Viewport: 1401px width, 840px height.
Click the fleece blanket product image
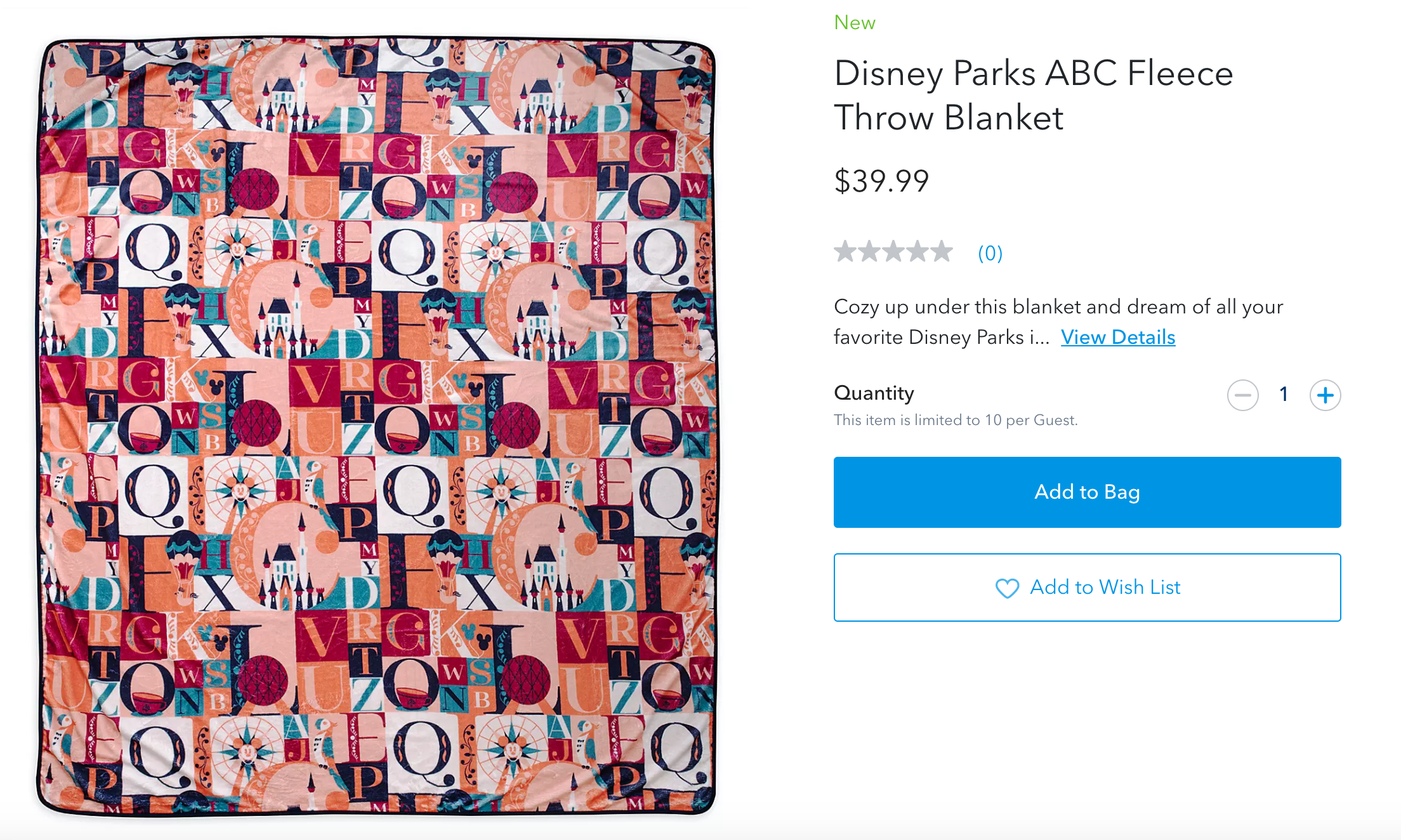coord(377,425)
